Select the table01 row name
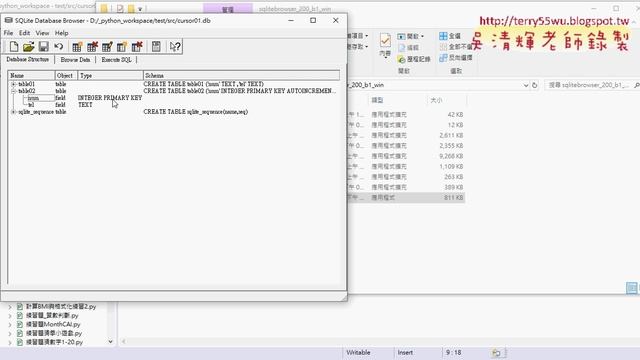This screenshot has height=360, width=640. click(x=27, y=84)
